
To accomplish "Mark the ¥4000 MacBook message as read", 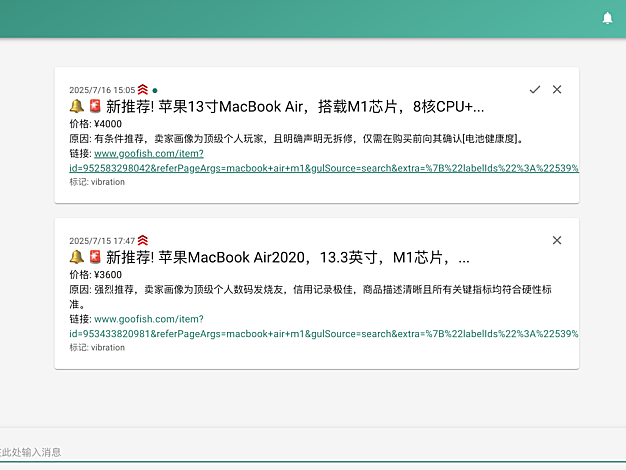I will [x=535, y=89].
